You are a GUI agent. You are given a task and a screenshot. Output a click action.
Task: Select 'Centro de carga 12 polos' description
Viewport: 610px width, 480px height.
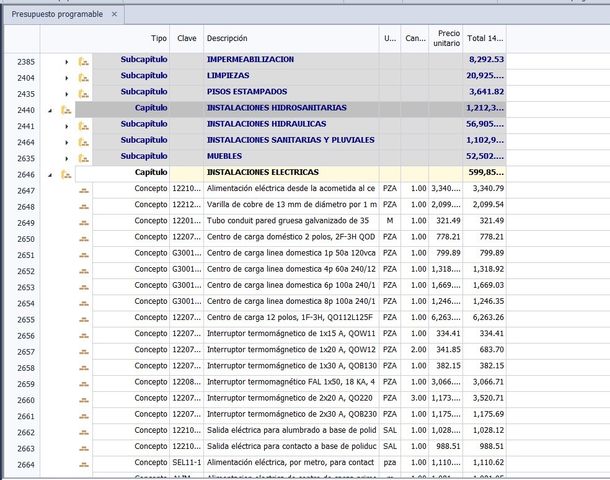(x=291, y=317)
